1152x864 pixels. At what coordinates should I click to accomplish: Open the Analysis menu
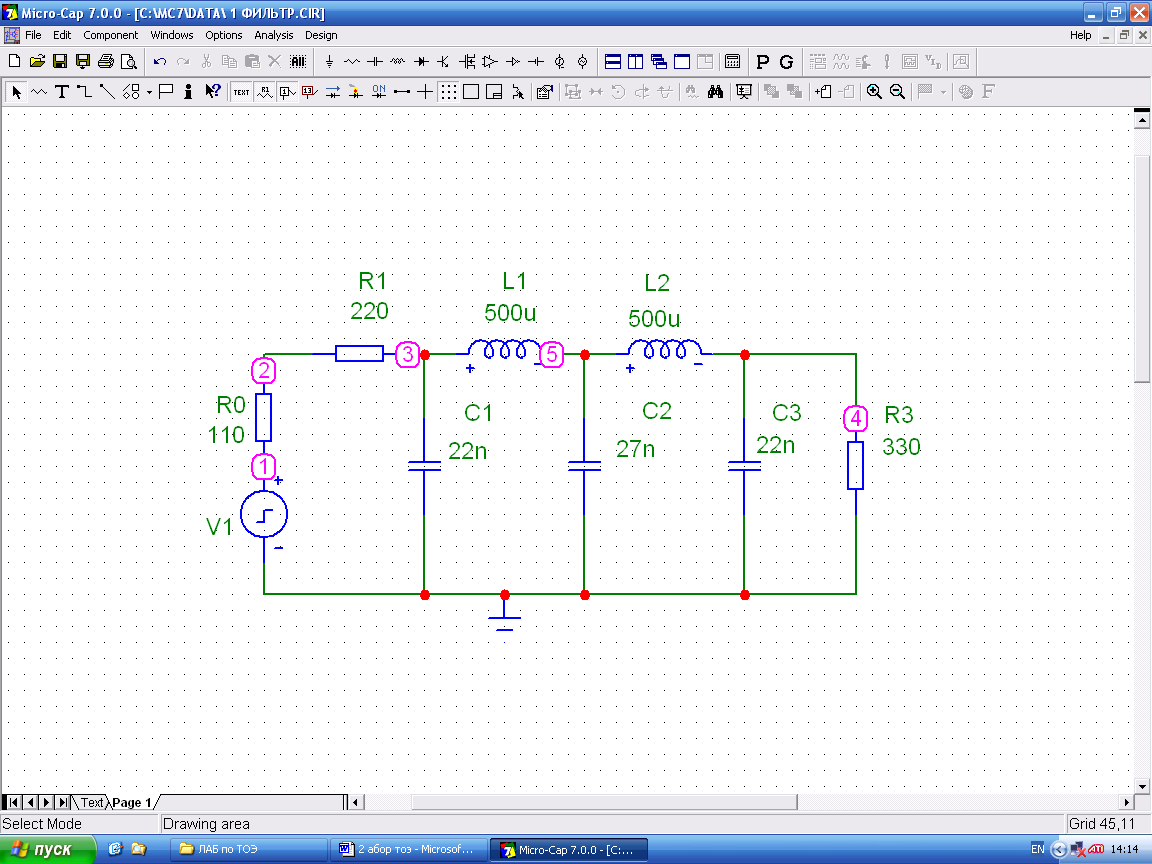click(273, 35)
